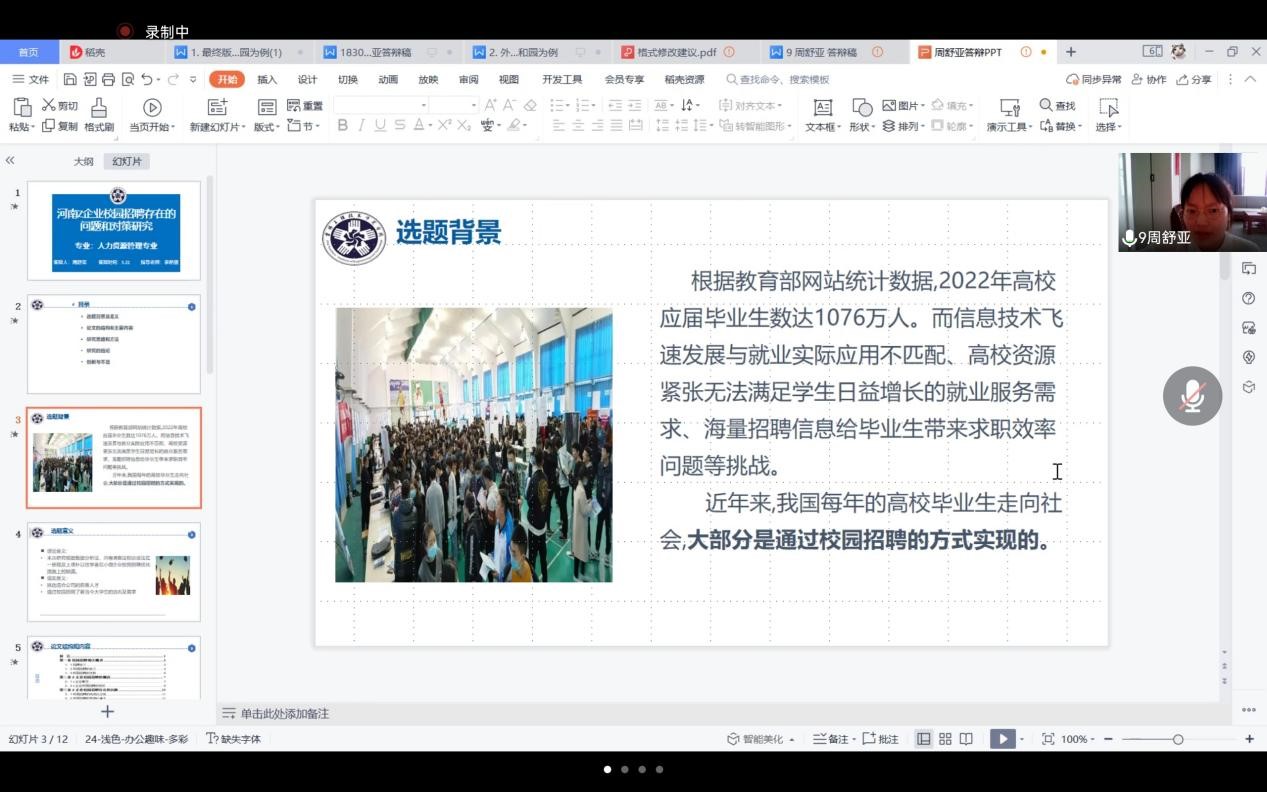Select the Format Painter (格式刷) tool
The width and height of the screenshot is (1267, 792).
(98, 114)
